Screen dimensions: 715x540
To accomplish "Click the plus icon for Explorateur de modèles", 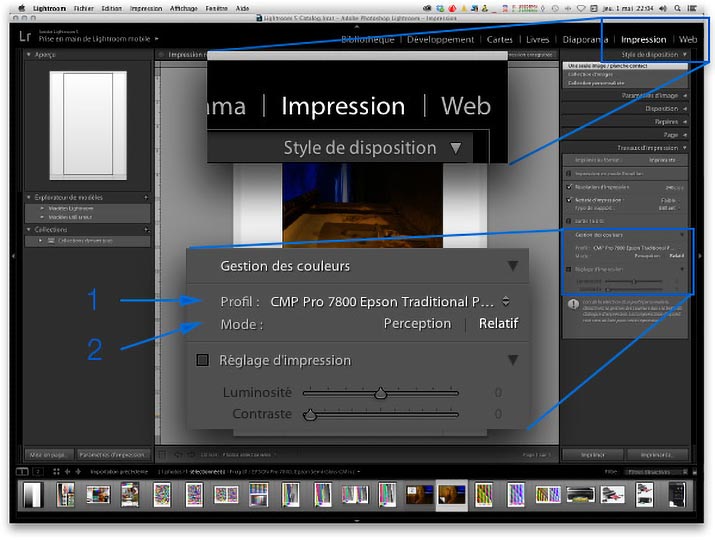I will [146, 197].
